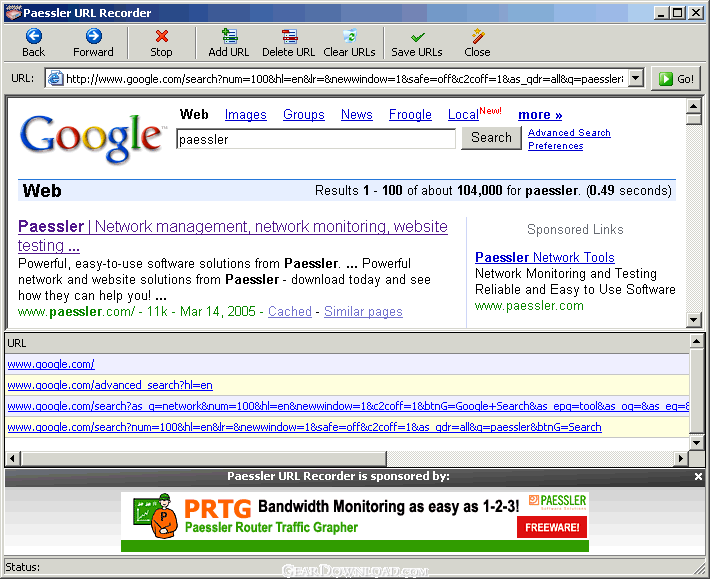
Task: Click the Google search box containing paessler
Action: [x=316, y=139]
